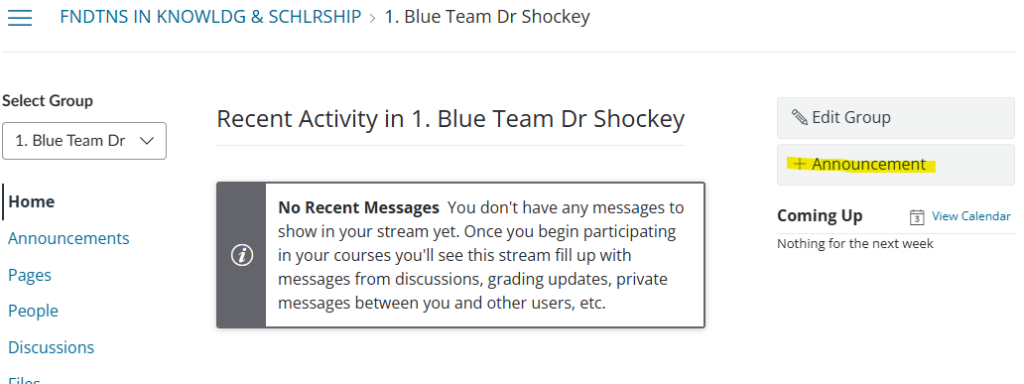
Task: Open the partially visible Files link
Action: (x=24, y=380)
